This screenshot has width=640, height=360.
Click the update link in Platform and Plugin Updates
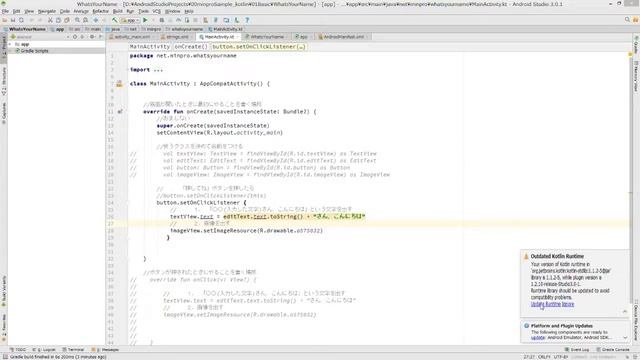pyautogui.click(x=538, y=338)
